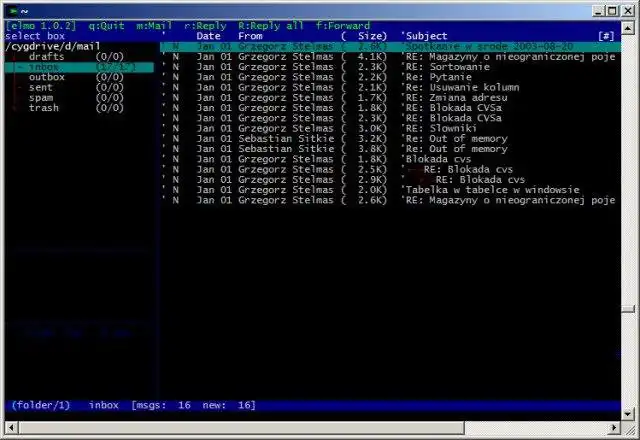Screen dimensions: 640x440
Task: Minimize the terminal window
Action: click(x=598, y=11)
